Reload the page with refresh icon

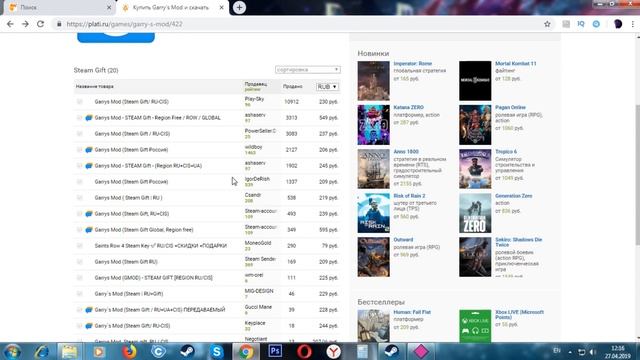[x=40, y=24]
